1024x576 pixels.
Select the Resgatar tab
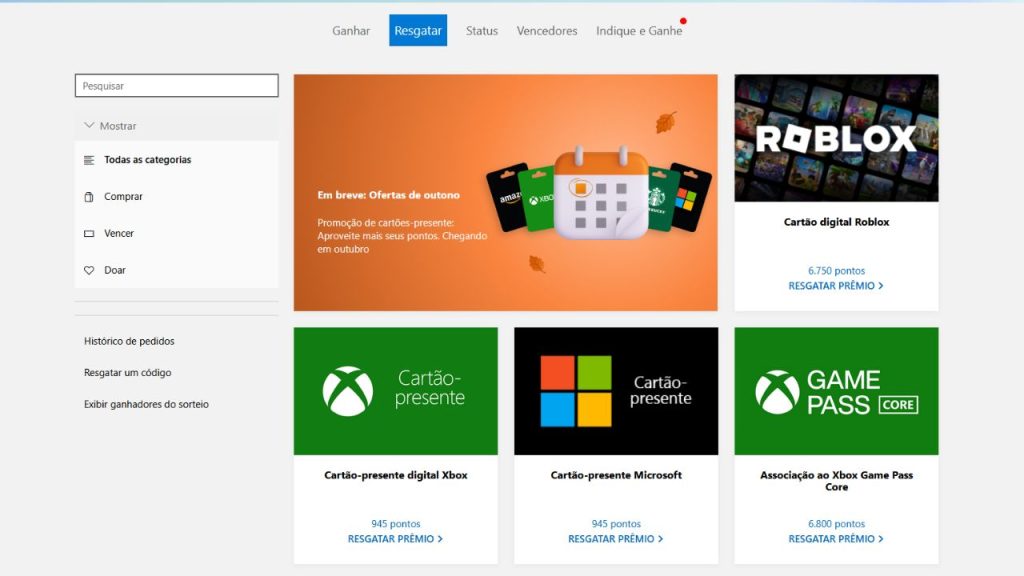coord(418,30)
